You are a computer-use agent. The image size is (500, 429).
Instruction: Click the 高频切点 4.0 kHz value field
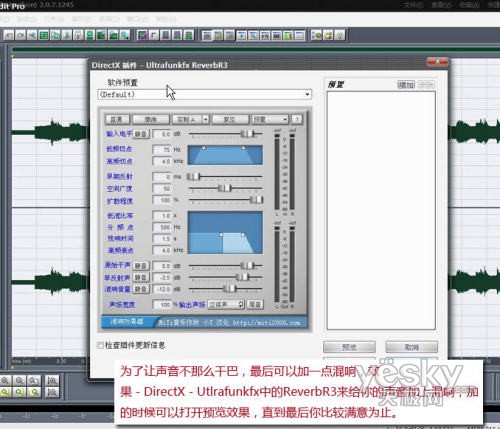(162, 161)
